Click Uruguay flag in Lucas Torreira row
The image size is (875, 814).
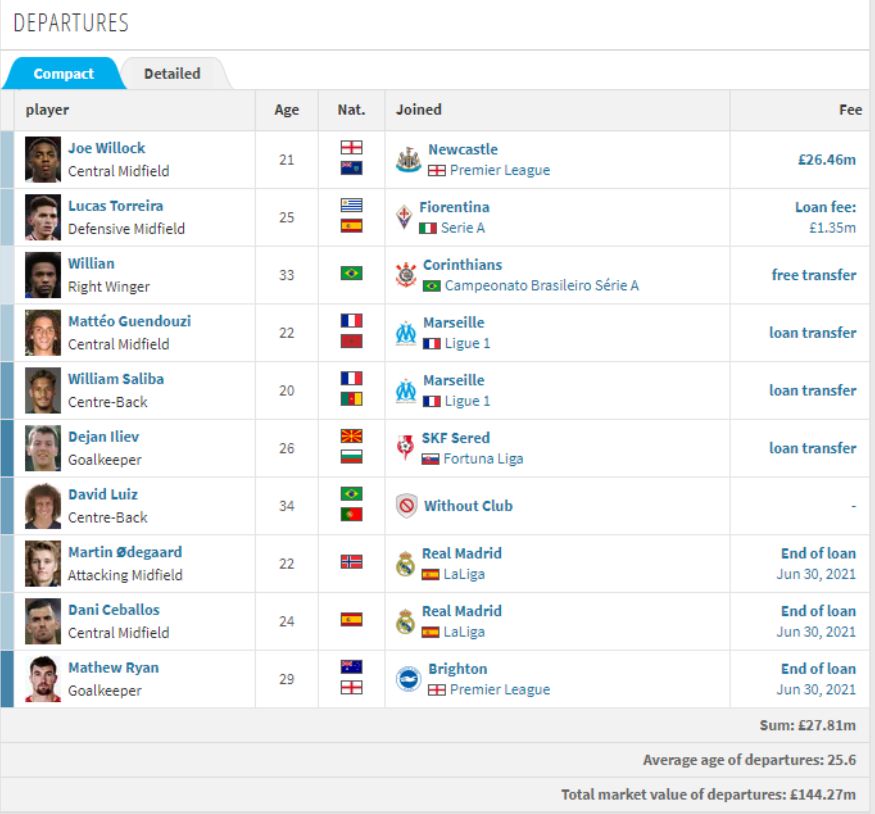point(352,205)
